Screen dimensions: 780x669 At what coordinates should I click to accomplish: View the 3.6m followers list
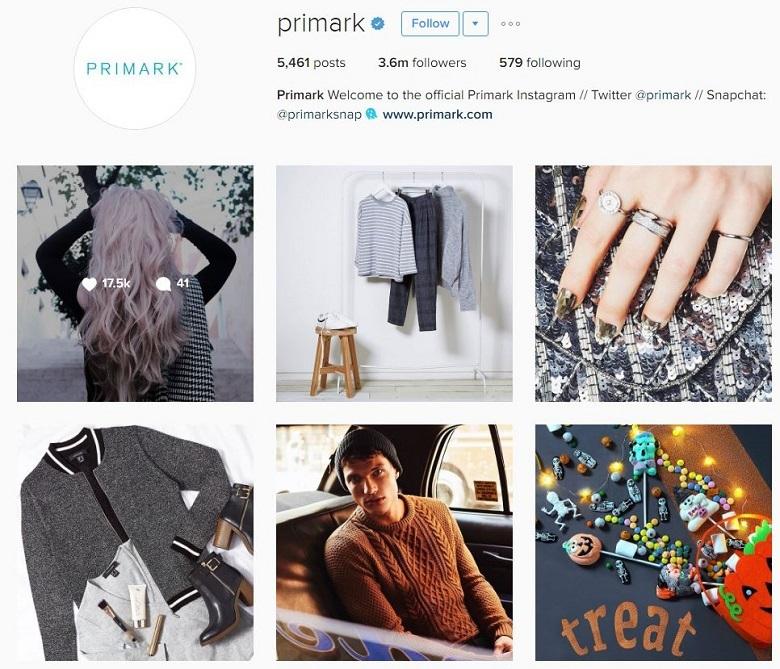click(x=422, y=63)
